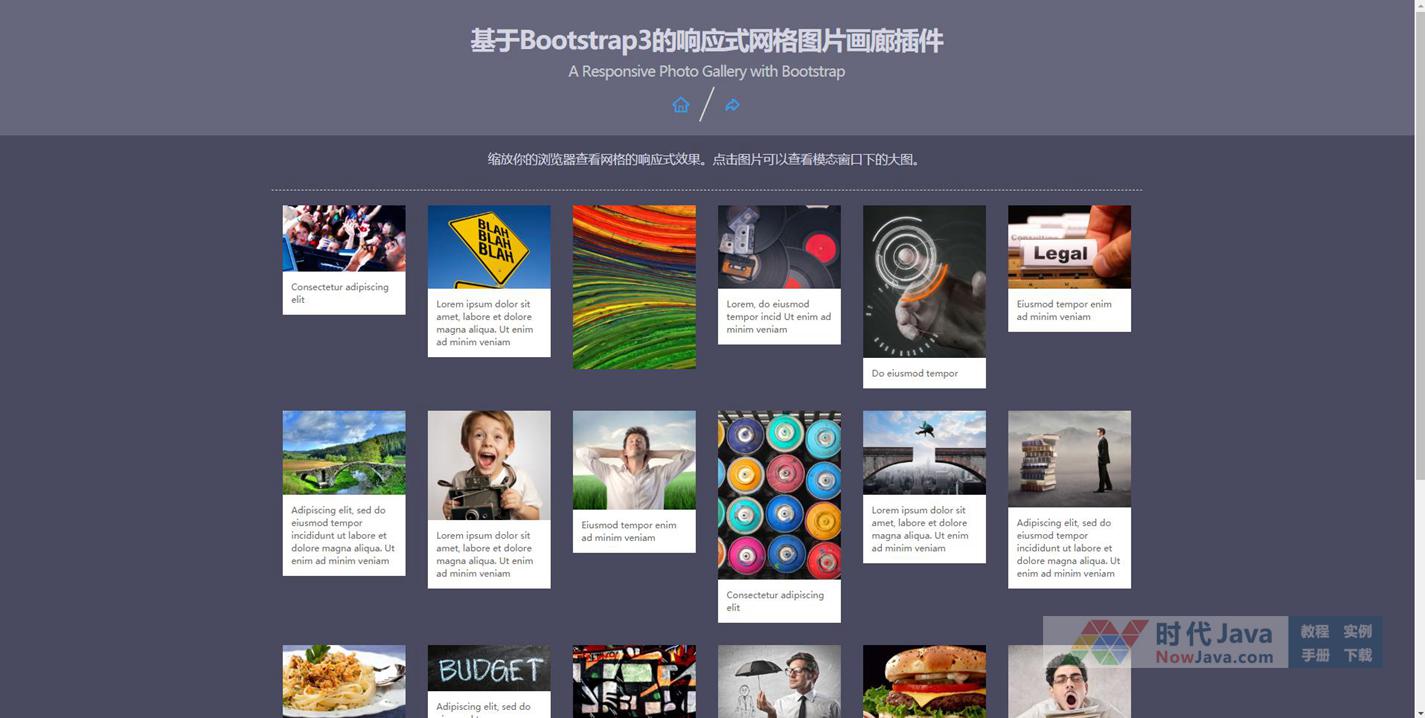The height and width of the screenshot is (718, 1425).
Task: Open the relaxing man on grass photo
Action: coord(634,460)
